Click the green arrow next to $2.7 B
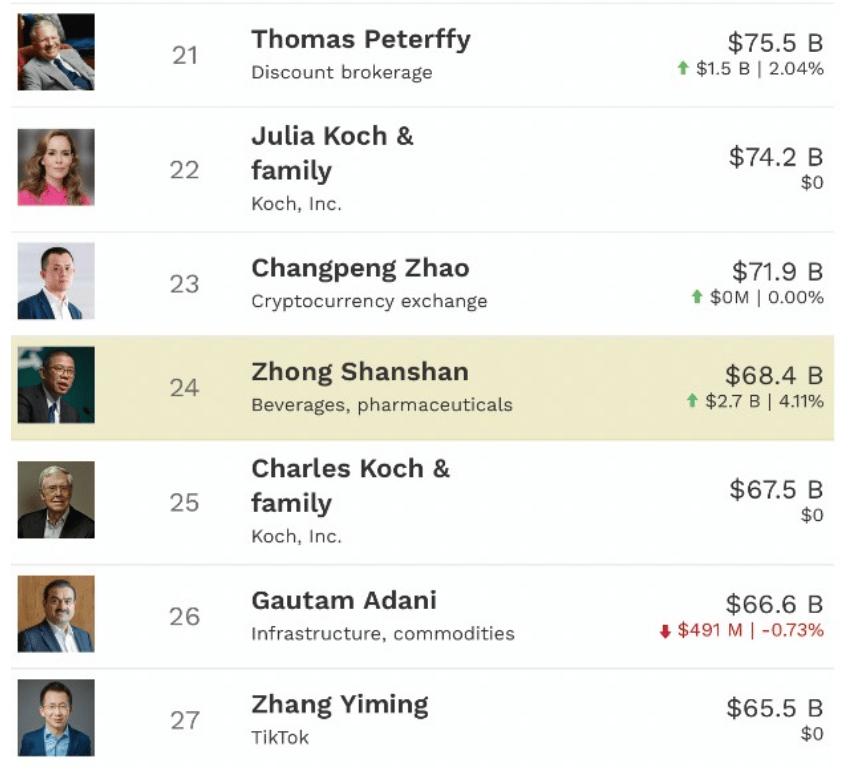This screenshot has height=767, width=864. (x=693, y=401)
